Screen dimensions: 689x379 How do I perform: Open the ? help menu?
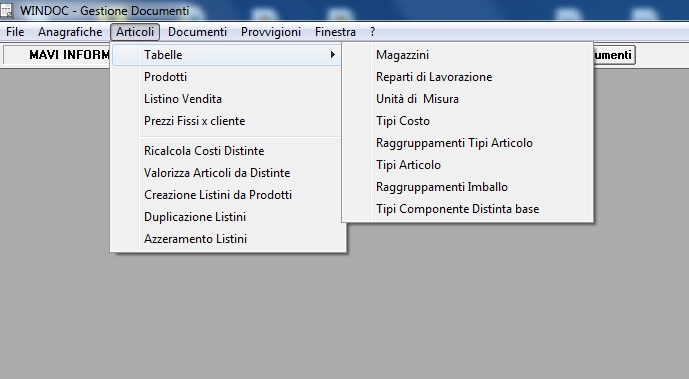(x=373, y=32)
